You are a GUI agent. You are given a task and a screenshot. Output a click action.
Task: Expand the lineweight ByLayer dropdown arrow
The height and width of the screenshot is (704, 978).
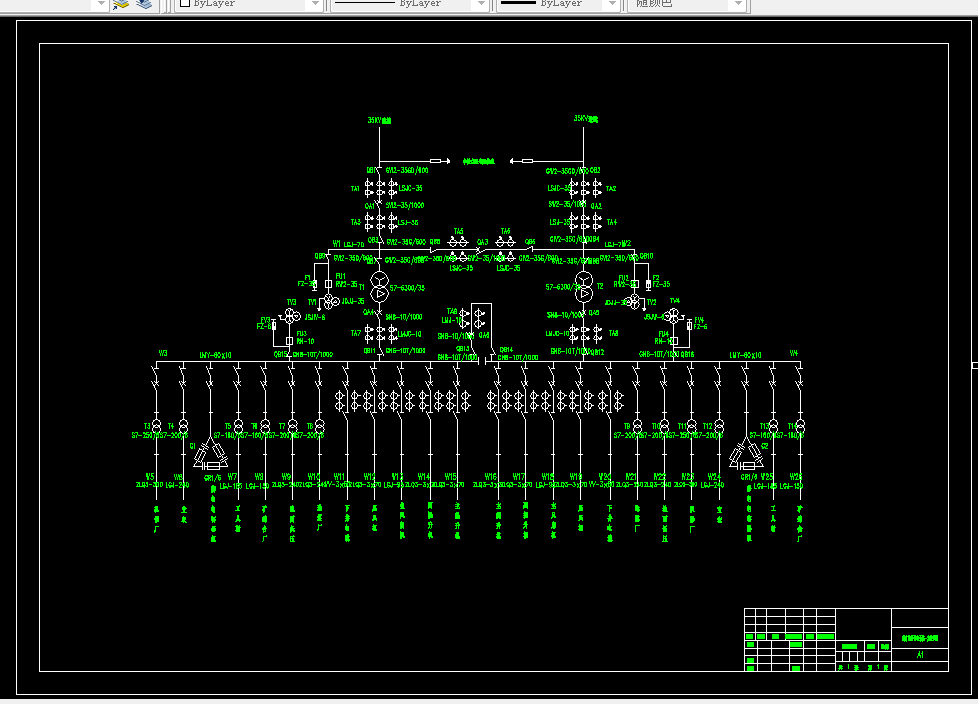coord(612,4)
